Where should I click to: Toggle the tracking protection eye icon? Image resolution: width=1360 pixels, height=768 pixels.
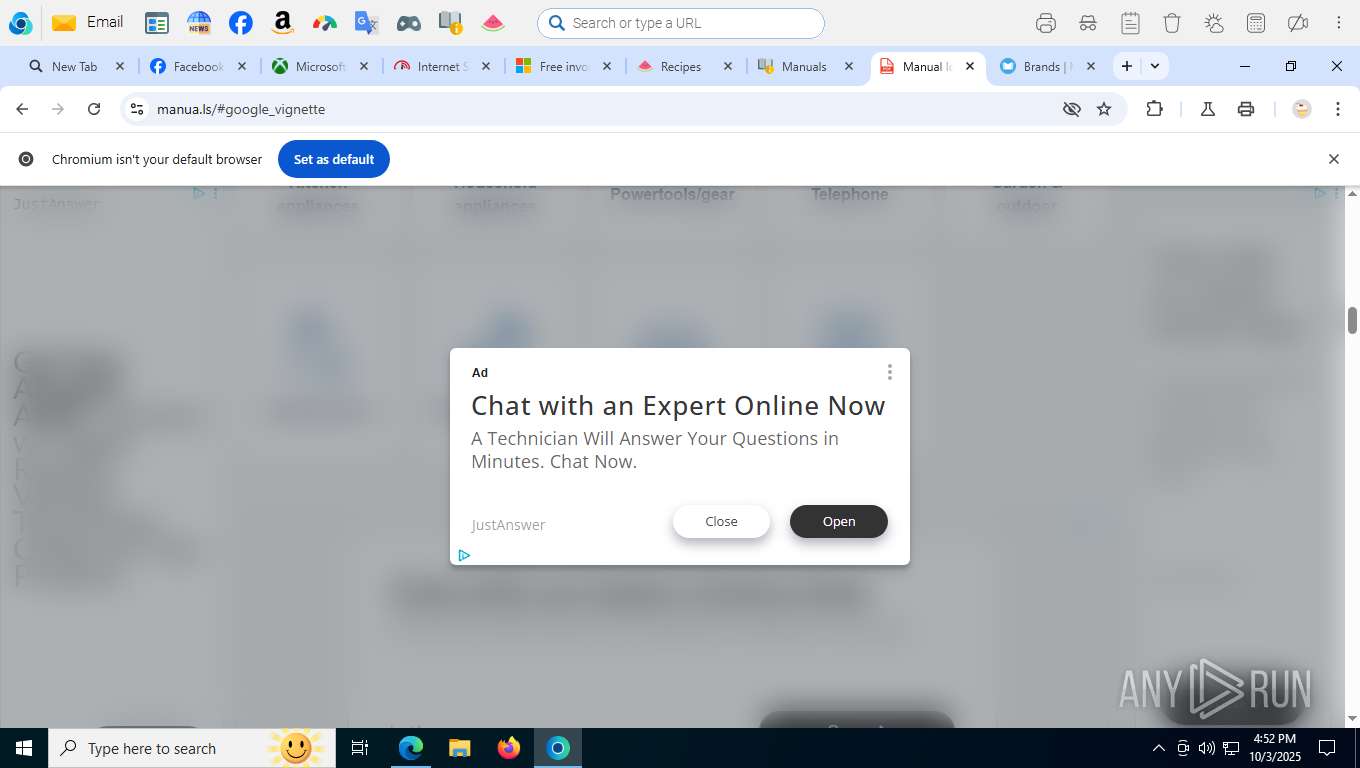click(x=1072, y=109)
